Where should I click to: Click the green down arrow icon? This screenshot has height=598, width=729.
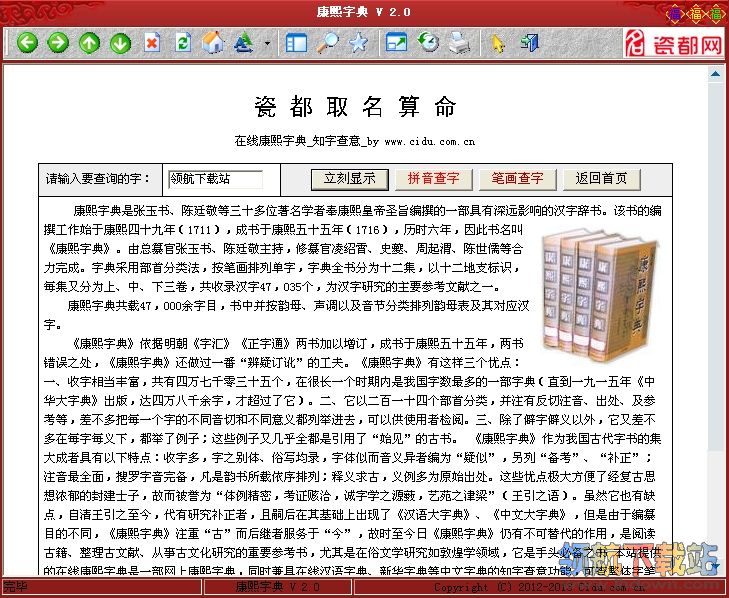click(120, 43)
